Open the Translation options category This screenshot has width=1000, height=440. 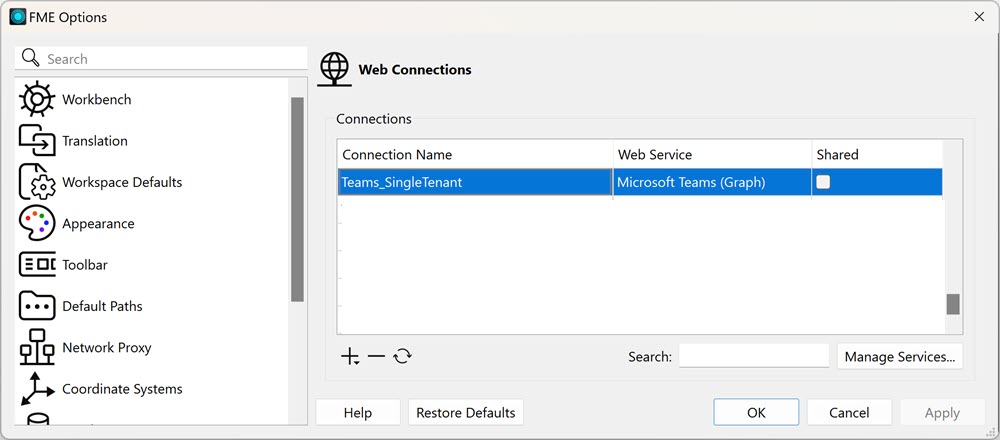coord(95,141)
